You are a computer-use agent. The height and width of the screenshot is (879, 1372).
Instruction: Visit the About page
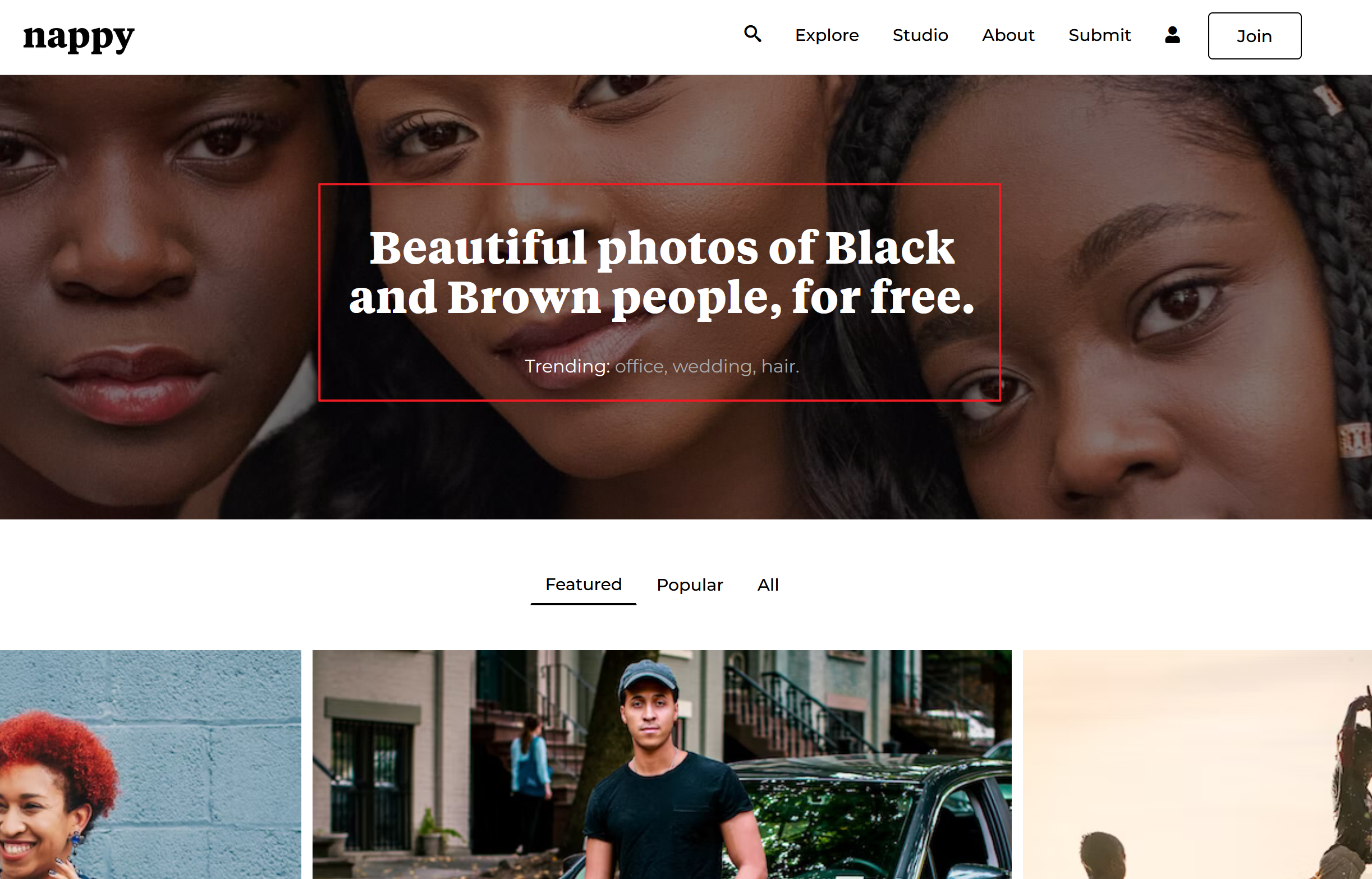[x=1008, y=35]
